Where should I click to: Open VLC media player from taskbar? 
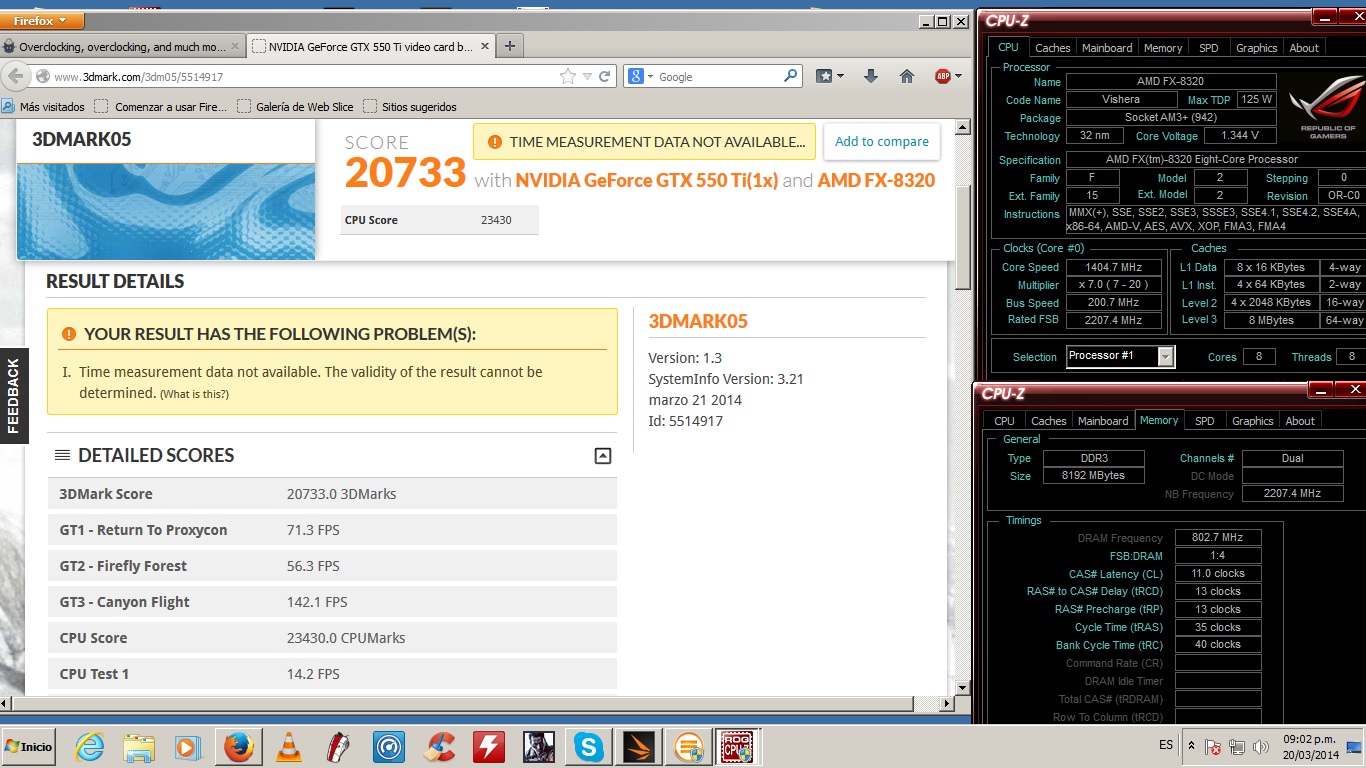pyautogui.click(x=289, y=747)
